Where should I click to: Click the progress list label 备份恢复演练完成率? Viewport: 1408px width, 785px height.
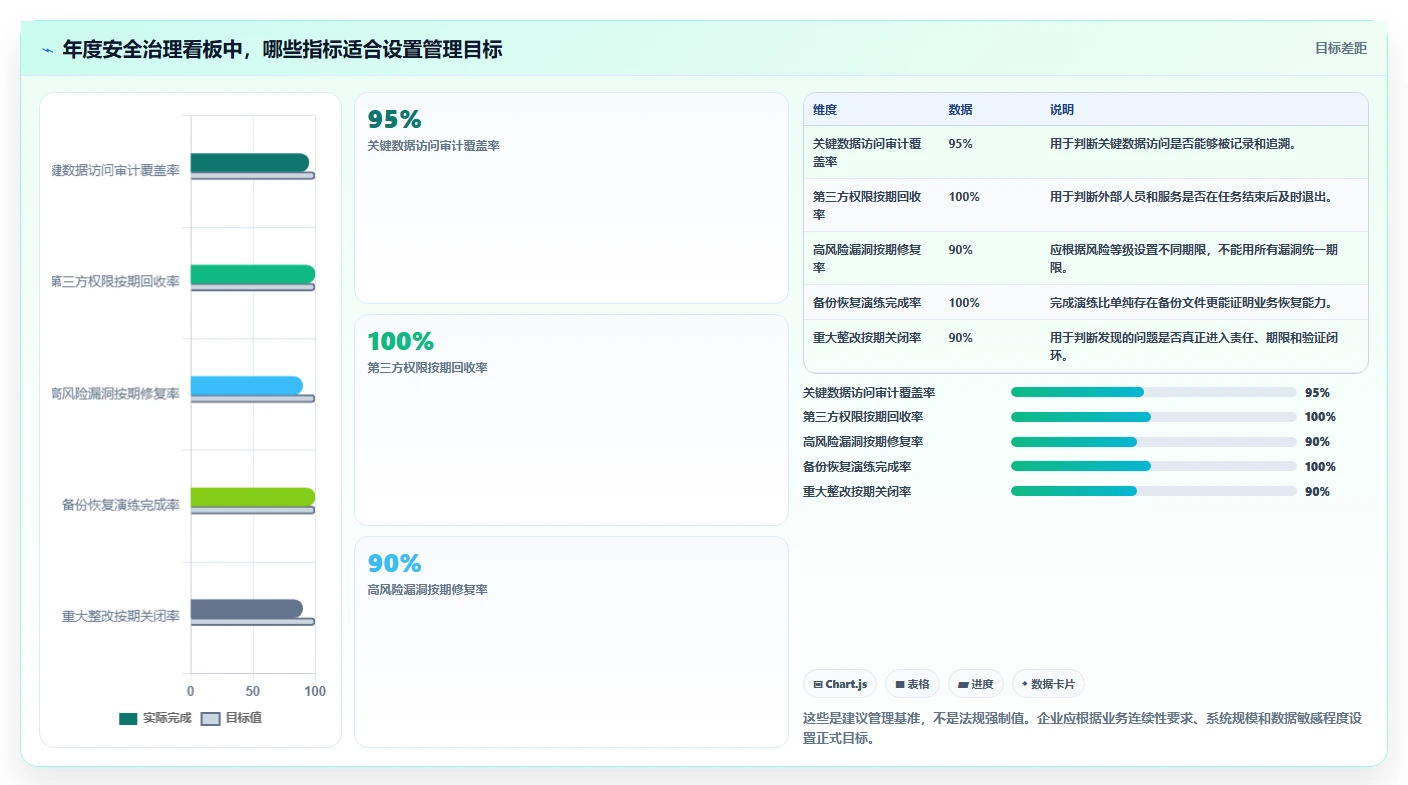coord(857,467)
